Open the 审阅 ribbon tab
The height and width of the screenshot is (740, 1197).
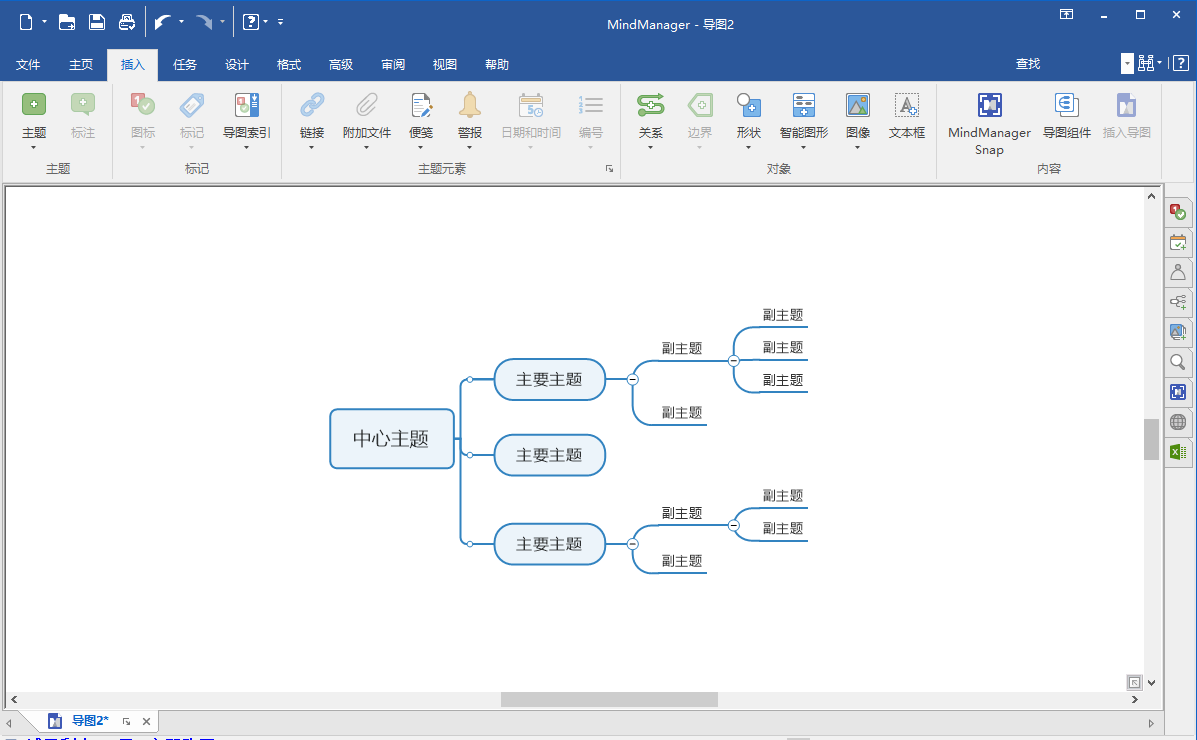pos(392,64)
